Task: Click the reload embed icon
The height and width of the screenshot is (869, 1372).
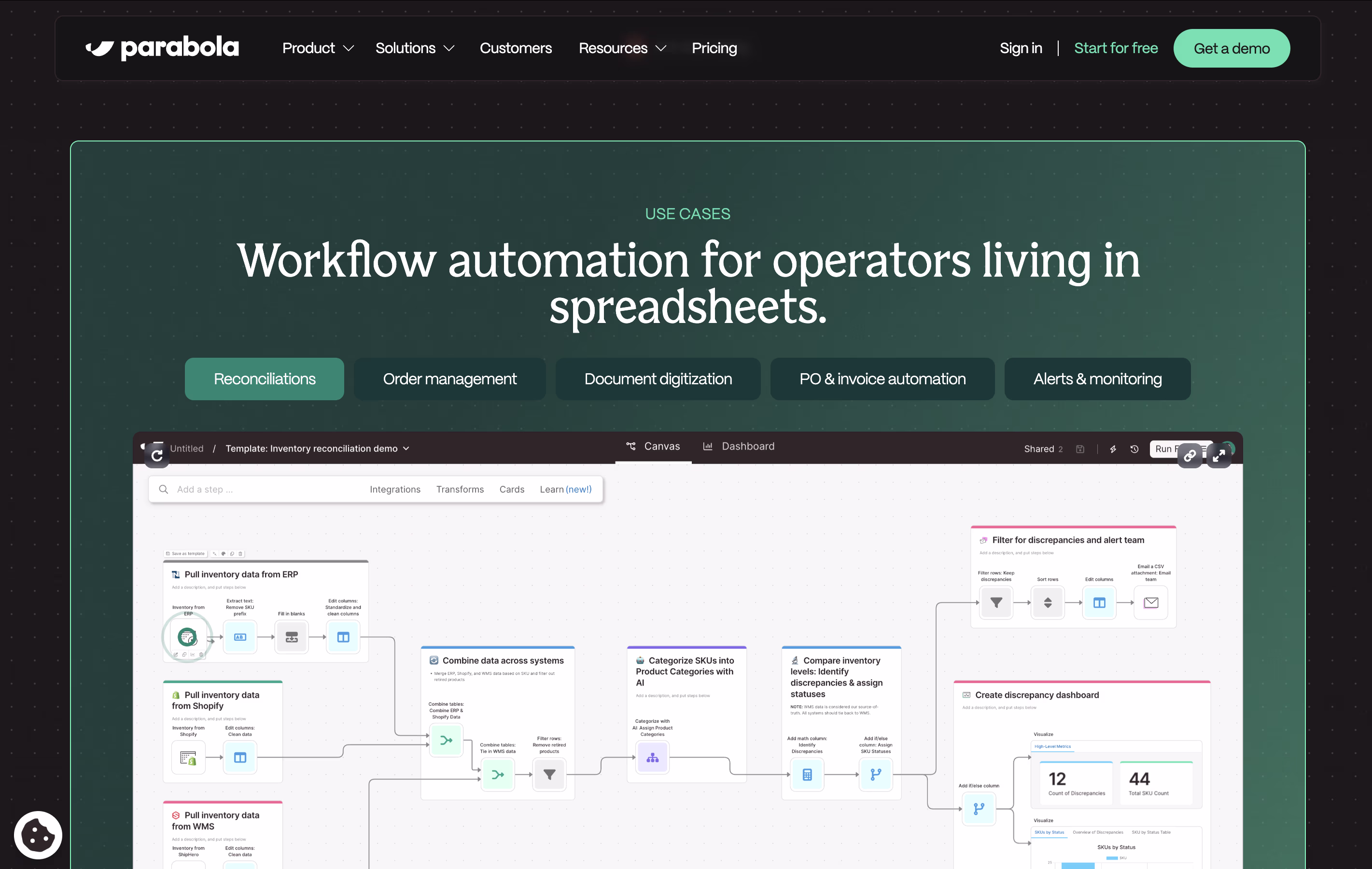Action: coord(157,456)
